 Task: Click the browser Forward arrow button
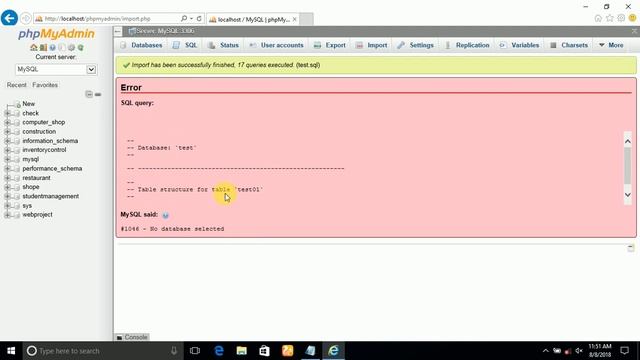25,18
